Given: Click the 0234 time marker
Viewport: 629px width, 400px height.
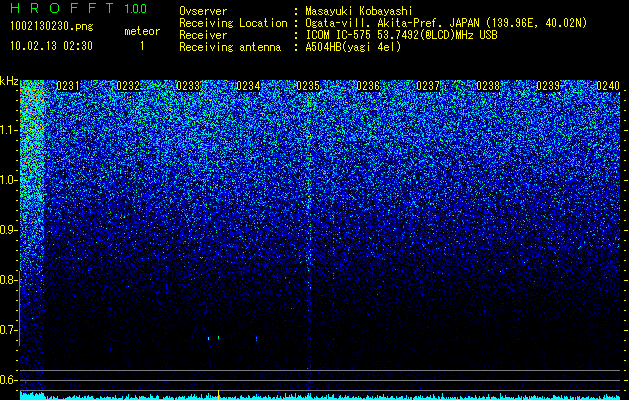Looking at the screenshot, I should tap(248, 86).
